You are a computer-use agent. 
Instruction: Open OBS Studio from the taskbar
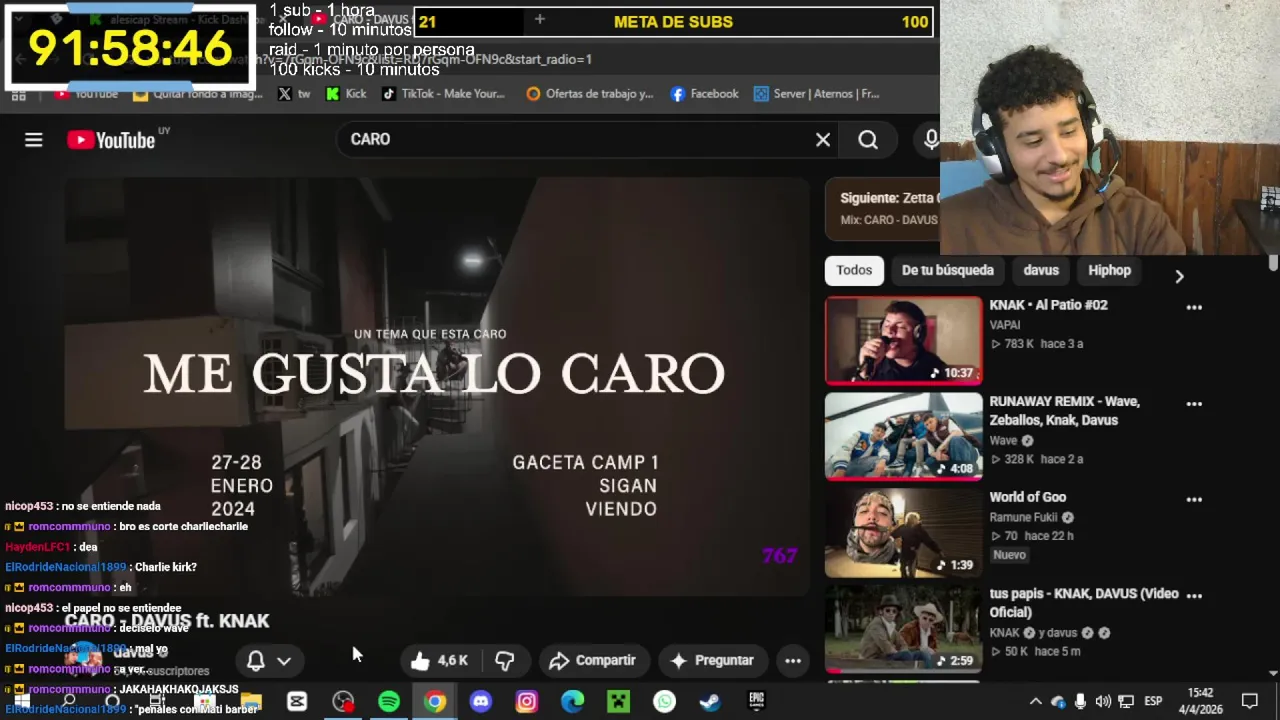pyautogui.click(x=343, y=702)
